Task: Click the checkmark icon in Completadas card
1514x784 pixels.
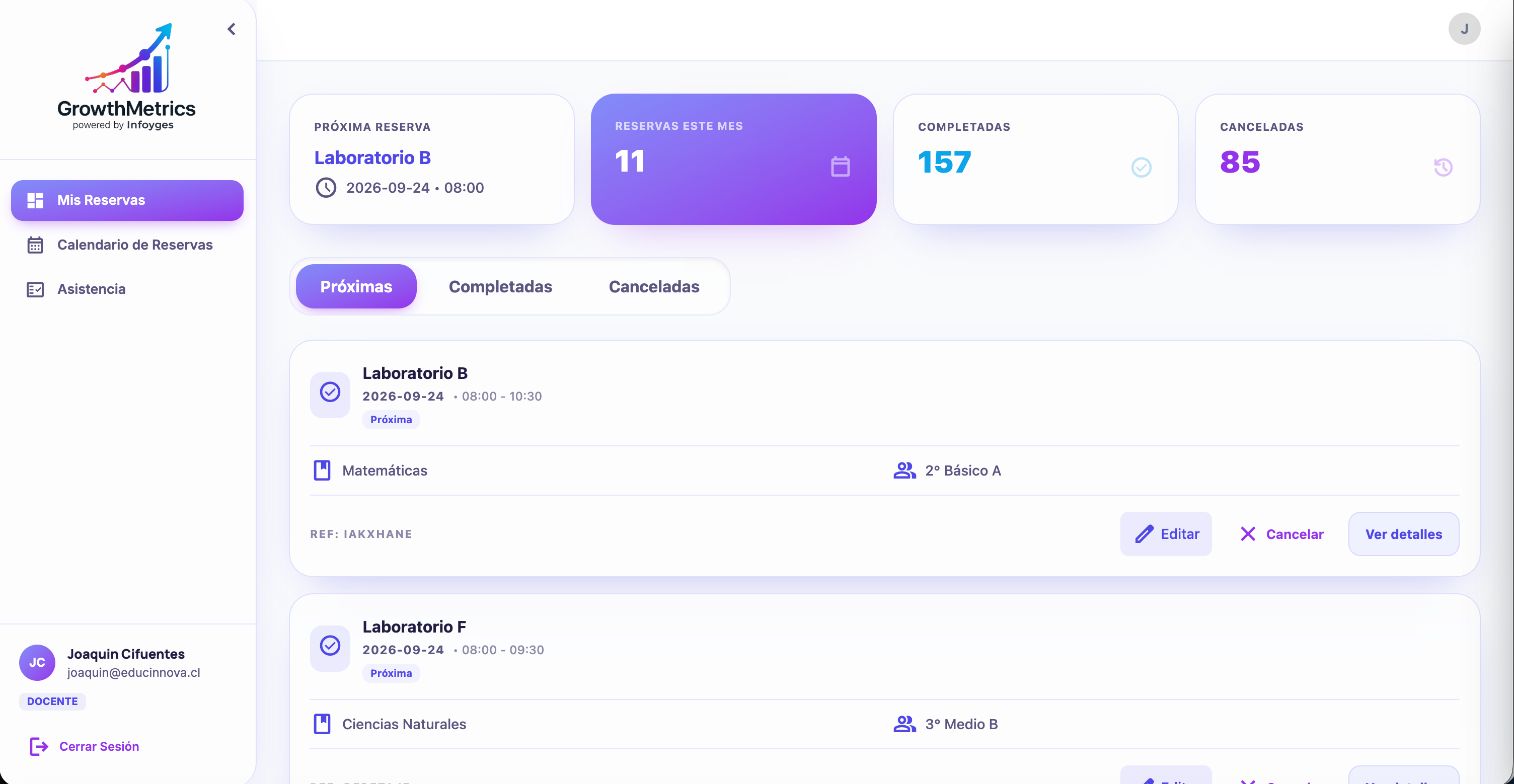Action: 1142,167
